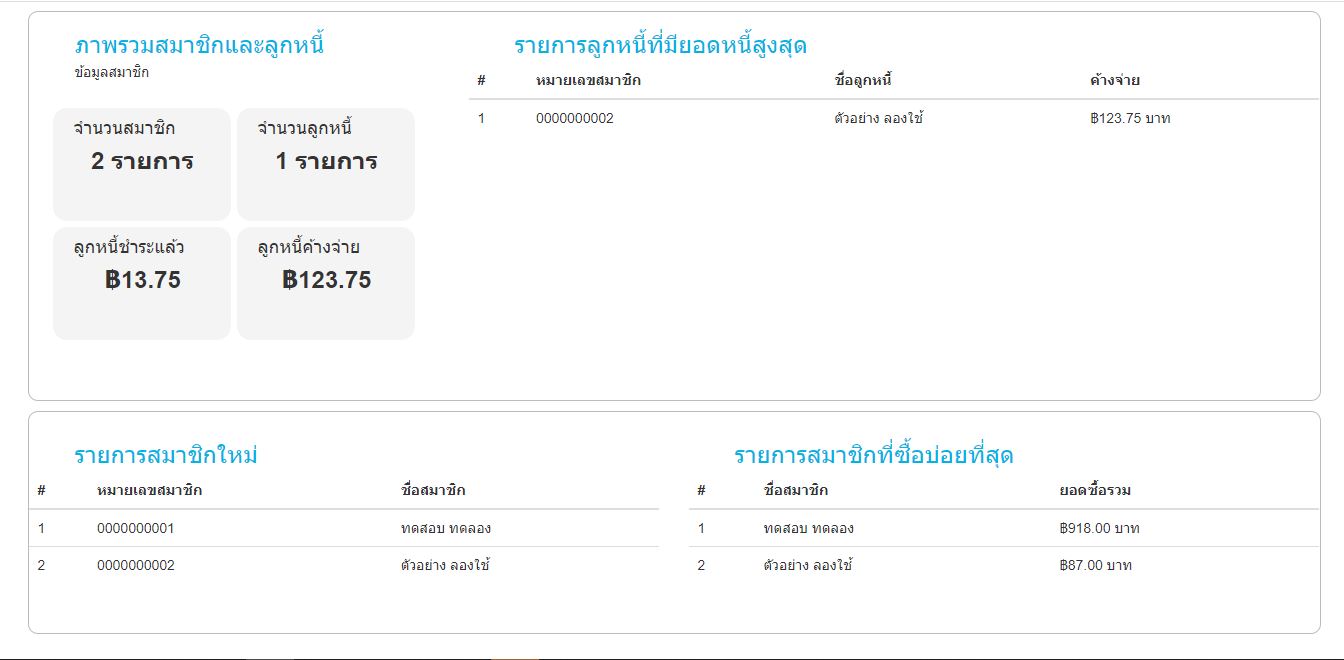Click the ชื่อลูกหนี้ column header

coord(862,81)
